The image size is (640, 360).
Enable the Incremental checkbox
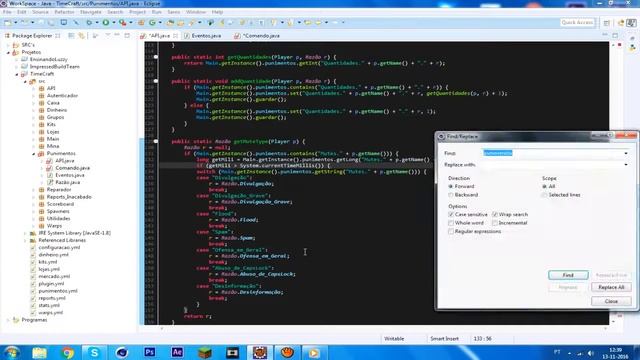coord(495,223)
